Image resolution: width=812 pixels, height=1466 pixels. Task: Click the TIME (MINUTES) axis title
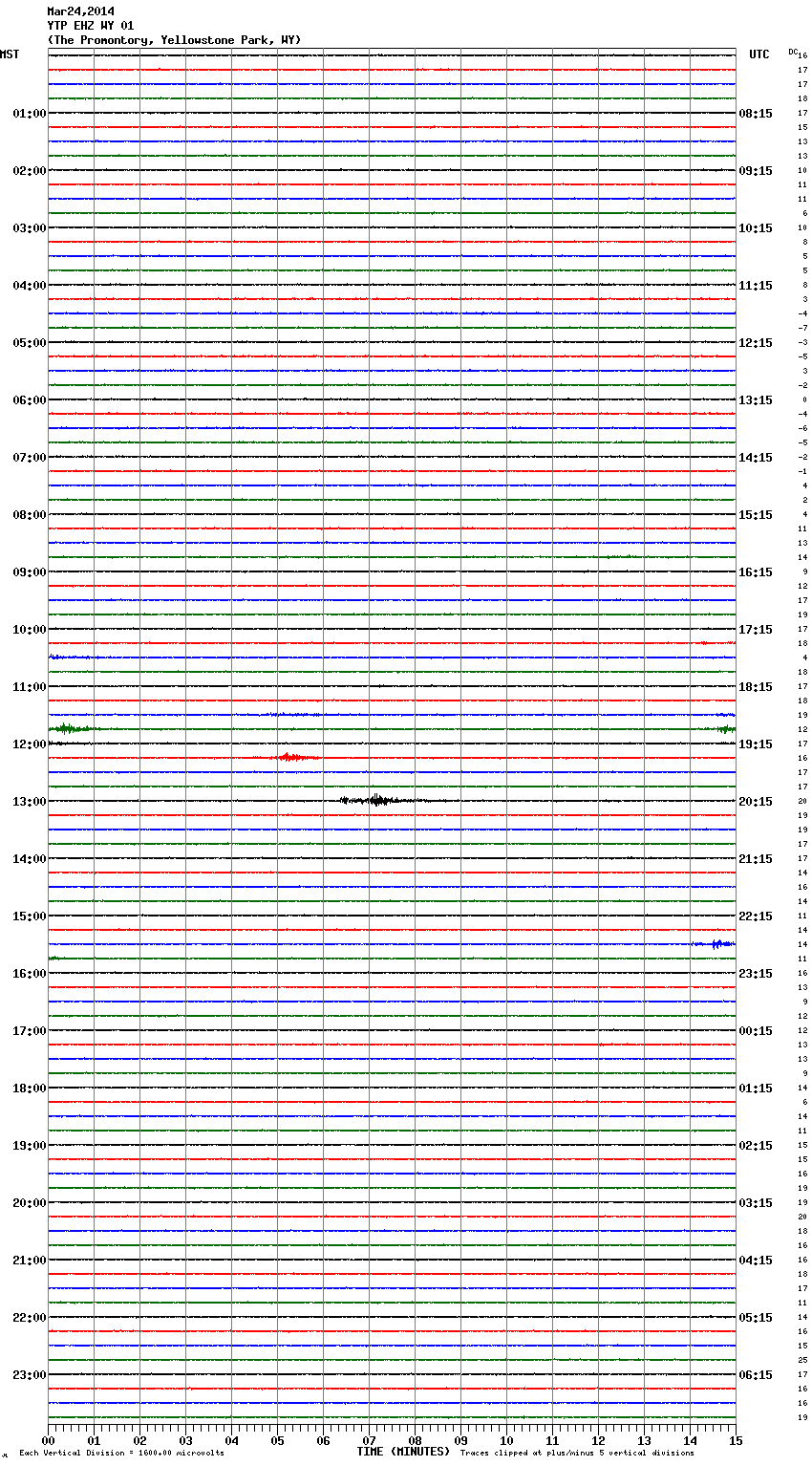[x=403, y=1452]
